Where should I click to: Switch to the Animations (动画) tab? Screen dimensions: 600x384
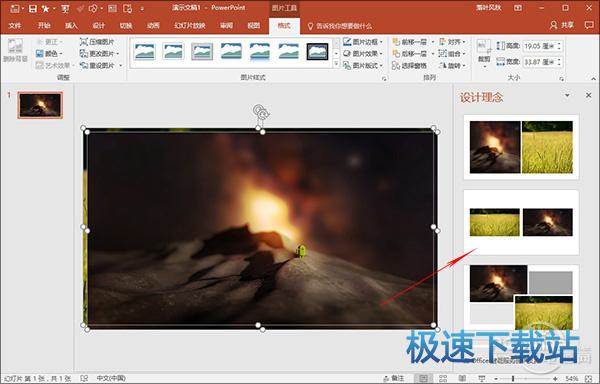click(153, 26)
